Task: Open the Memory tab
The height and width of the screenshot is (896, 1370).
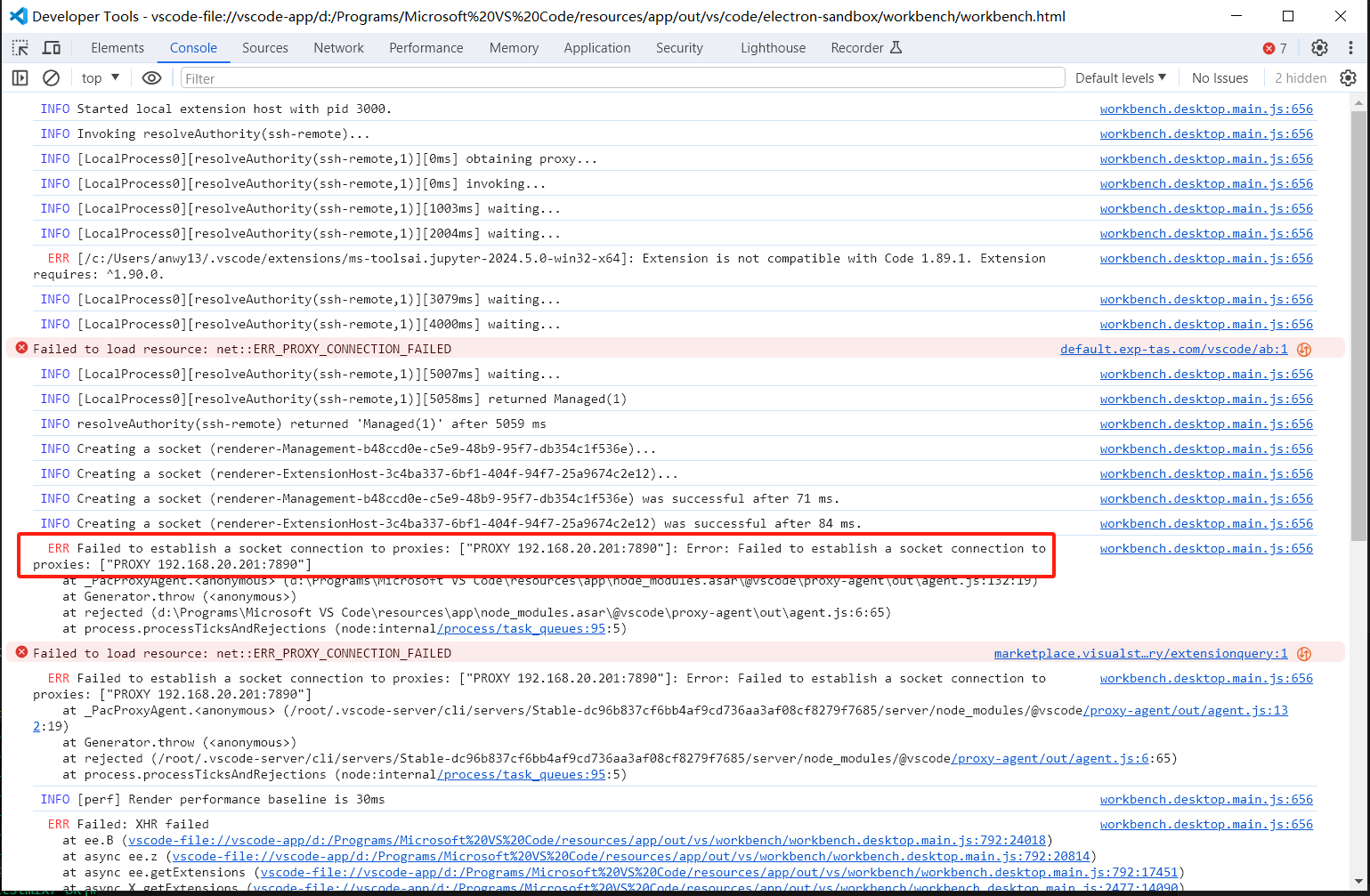Action: pos(514,48)
